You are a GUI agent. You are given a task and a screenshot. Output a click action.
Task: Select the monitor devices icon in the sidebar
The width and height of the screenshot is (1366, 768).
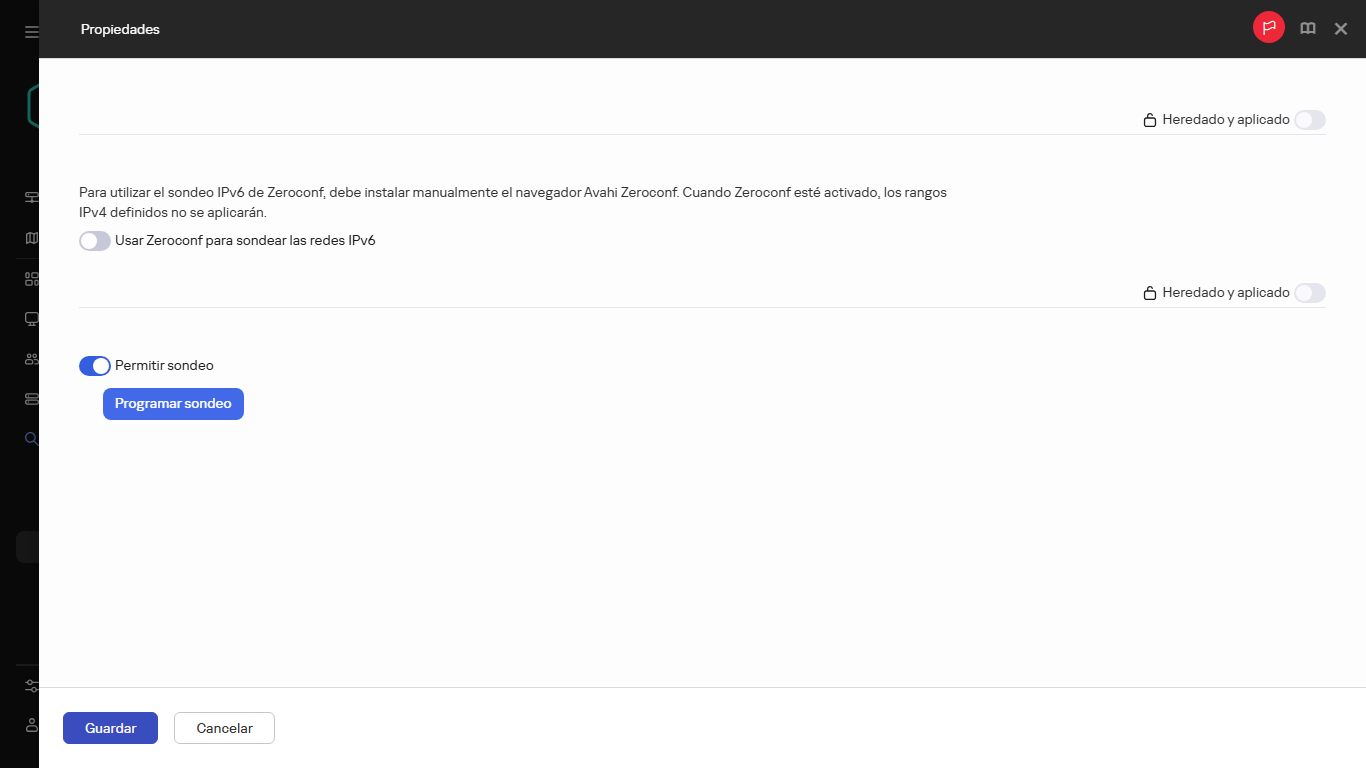click(31, 319)
